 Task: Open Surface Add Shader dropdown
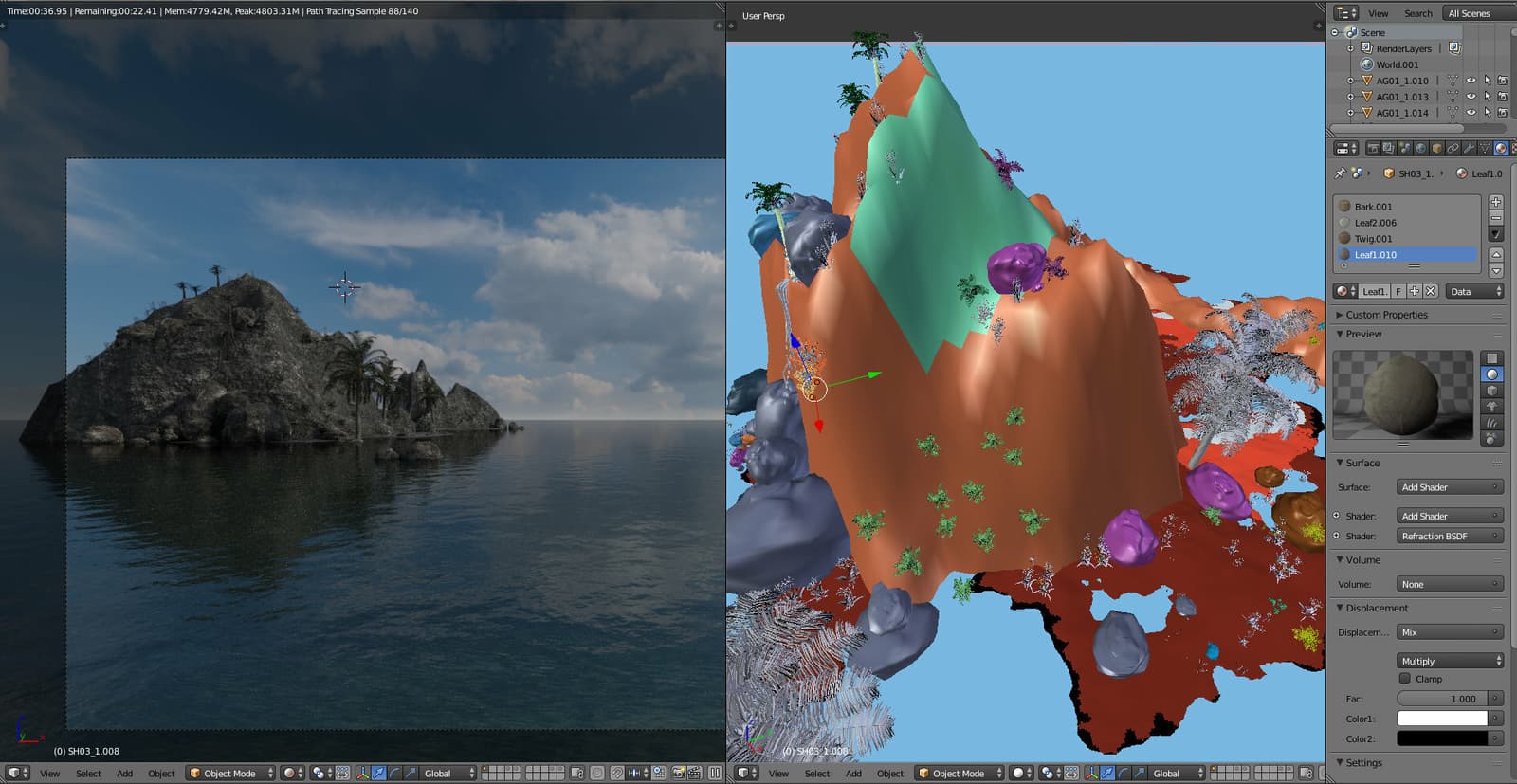point(1451,487)
